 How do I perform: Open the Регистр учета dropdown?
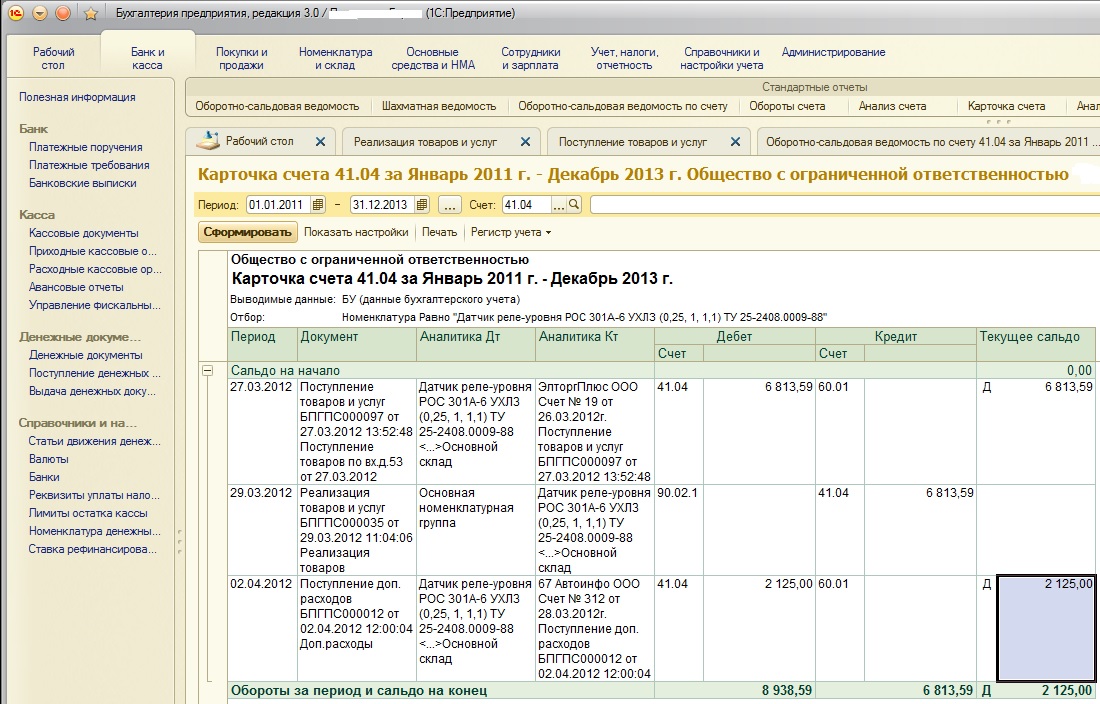[x=511, y=233]
